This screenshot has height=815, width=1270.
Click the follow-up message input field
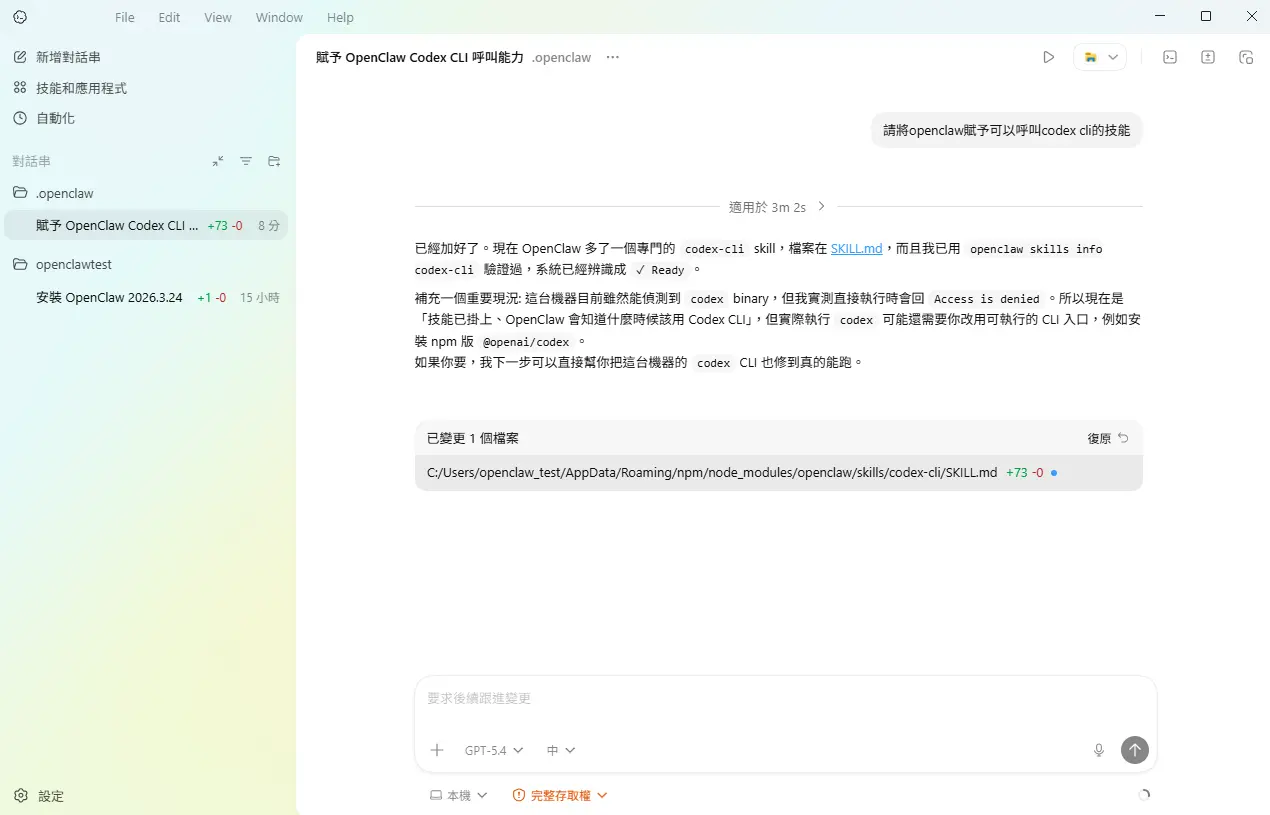785,699
